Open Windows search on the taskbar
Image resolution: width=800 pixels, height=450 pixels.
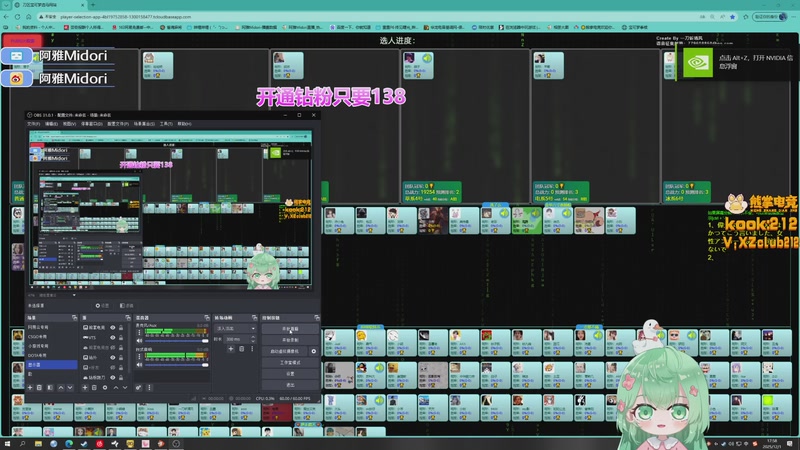click(x=23, y=444)
